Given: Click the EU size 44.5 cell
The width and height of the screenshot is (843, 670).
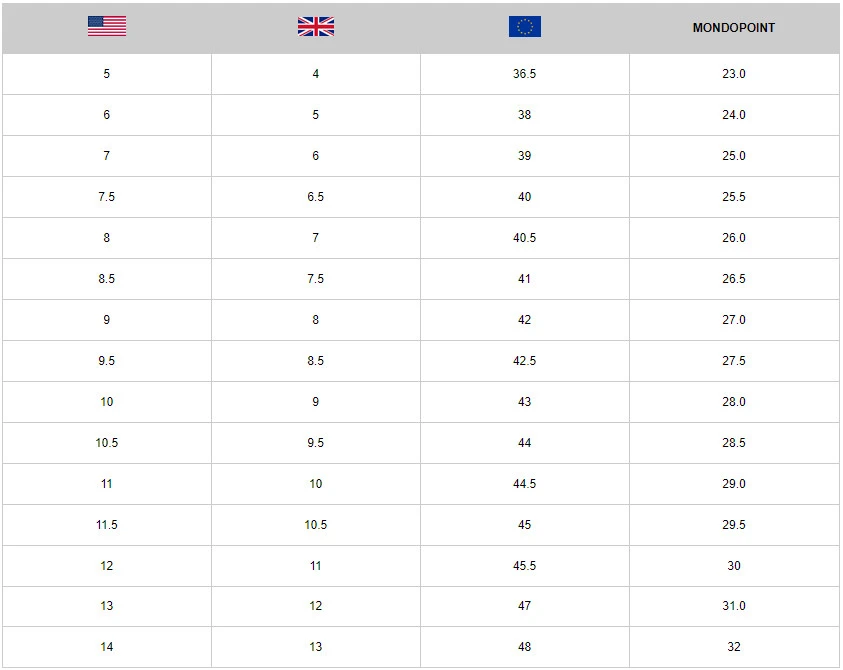Looking at the screenshot, I should point(525,484).
